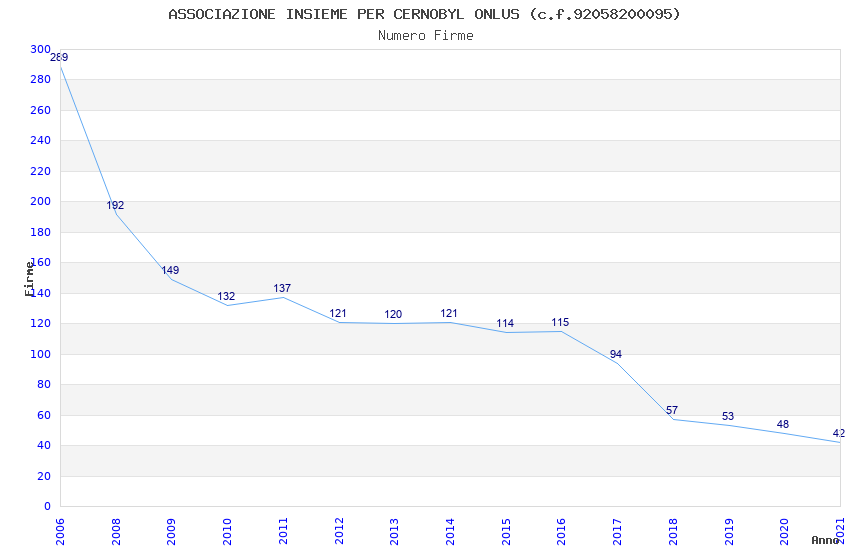Select the 48 value label at 2020
The image size is (850, 550).
tap(783, 424)
